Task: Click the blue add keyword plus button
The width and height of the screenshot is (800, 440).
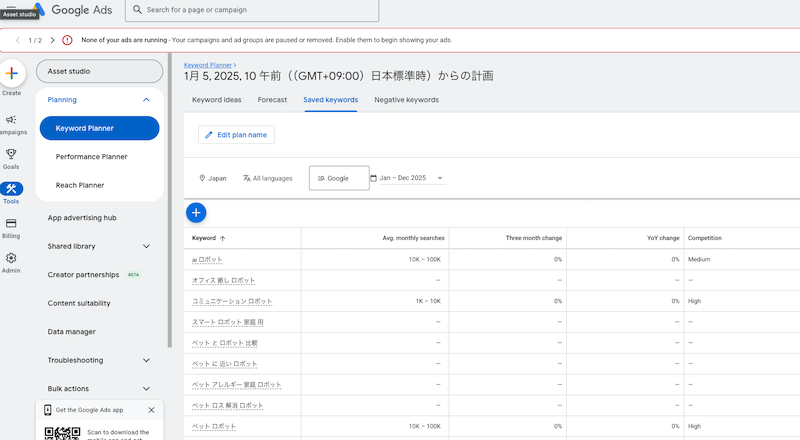Action: pyautogui.click(x=196, y=212)
